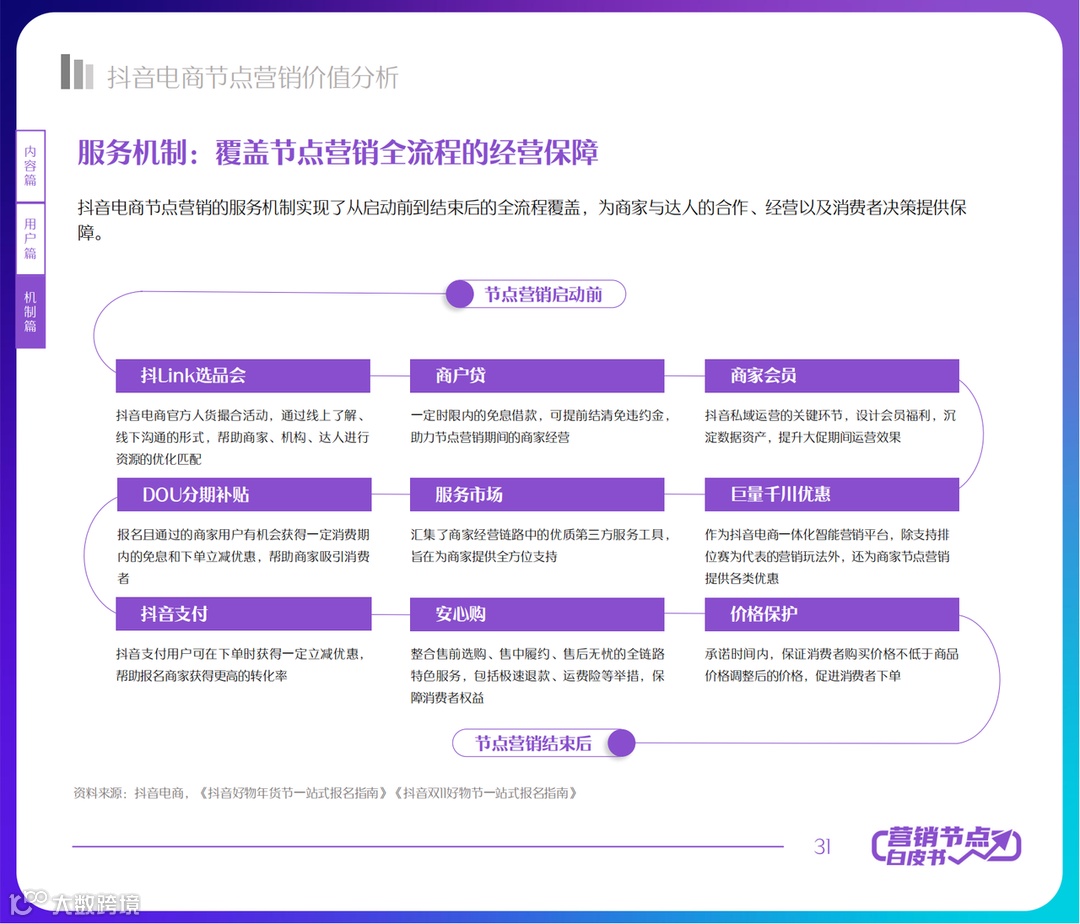Select the 用户篇 side tab
The width and height of the screenshot is (1080, 924).
(x=30, y=239)
